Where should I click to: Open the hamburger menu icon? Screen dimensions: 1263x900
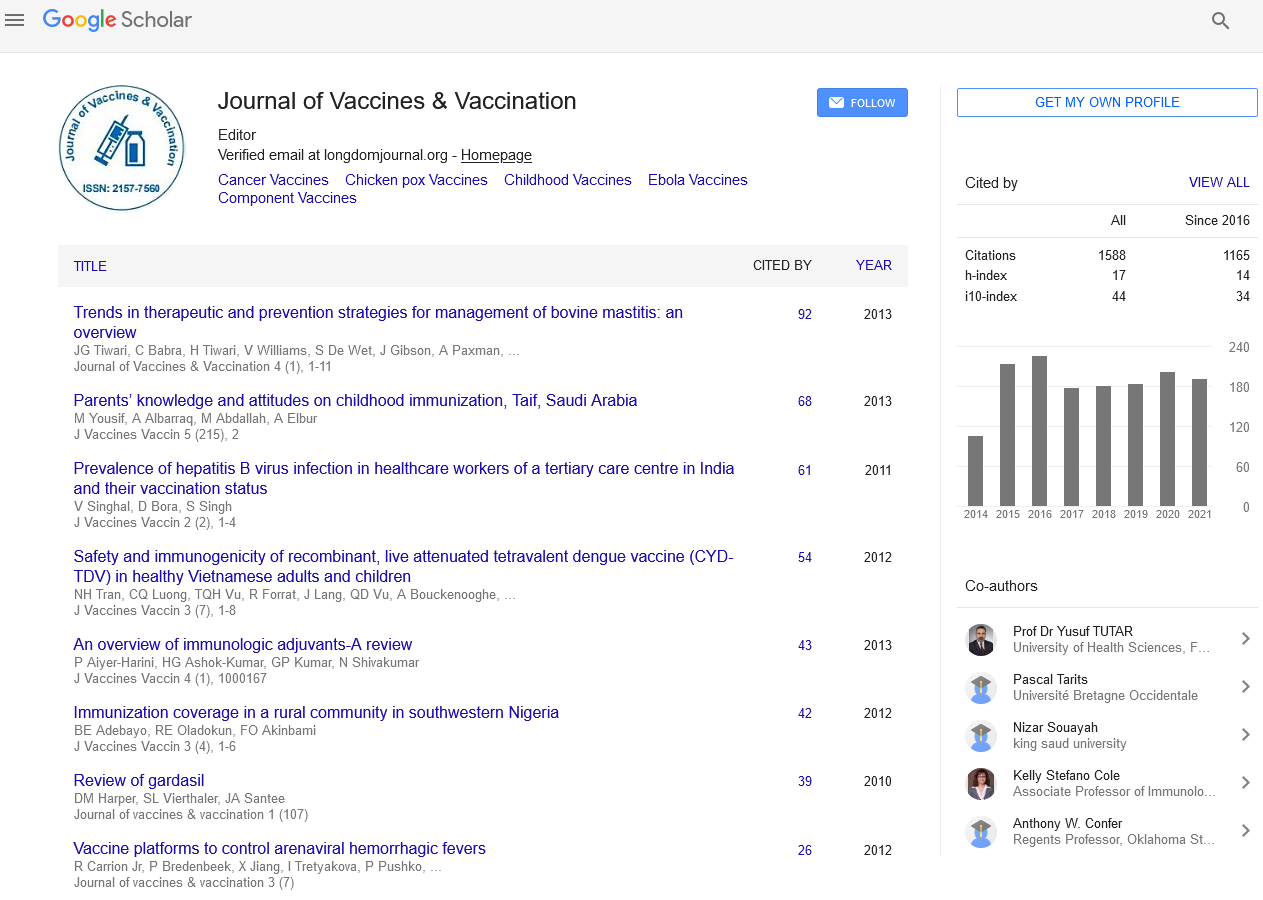pos(15,20)
